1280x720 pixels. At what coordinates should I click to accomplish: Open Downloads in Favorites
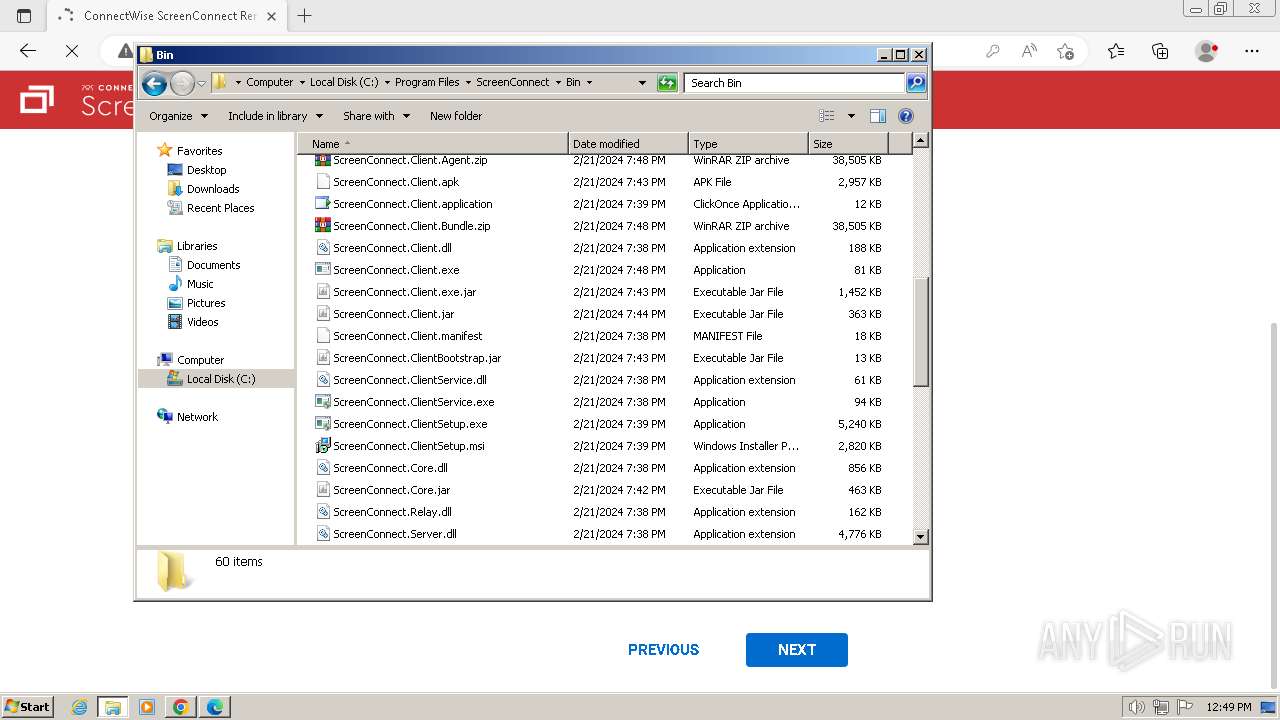[x=213, y=189]
